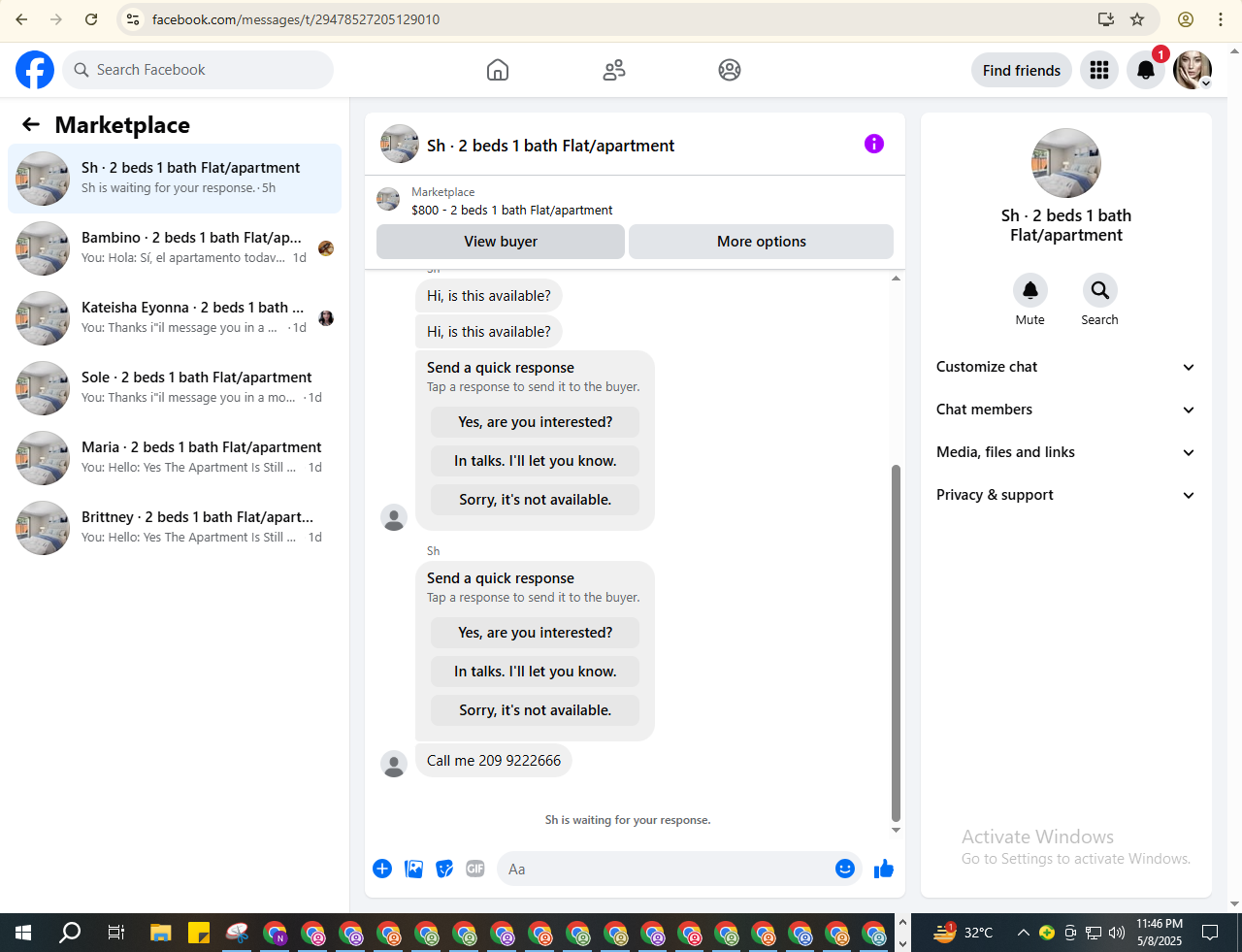The height and width of the screenshot is (952, 1242).
Task: Expand Customize chat section
Action: click(1066, 367)
